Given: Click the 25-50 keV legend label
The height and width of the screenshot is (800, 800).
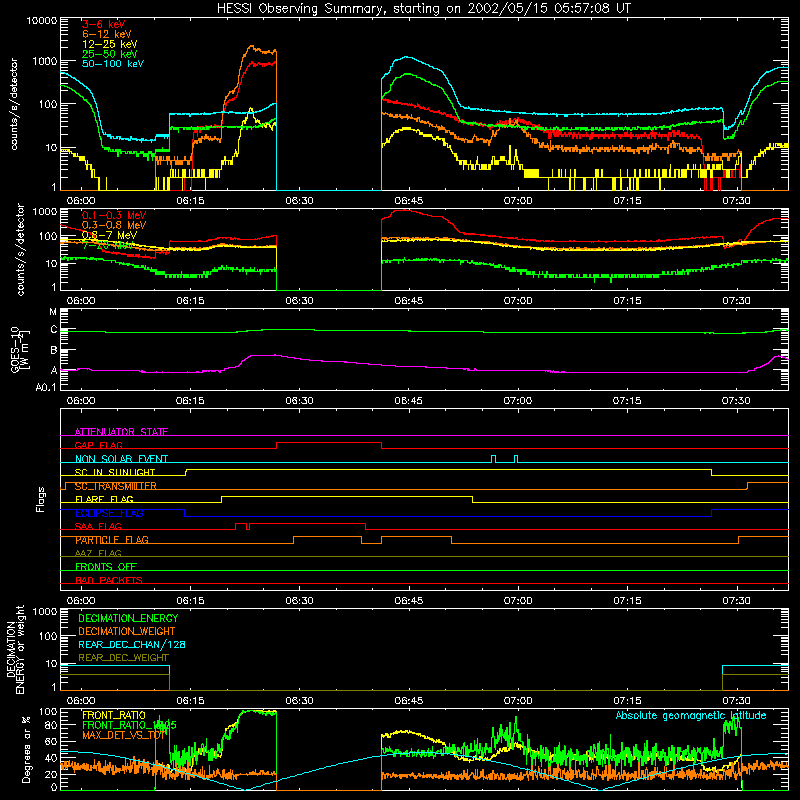Looking at the screenshot, I should (110, 54).
